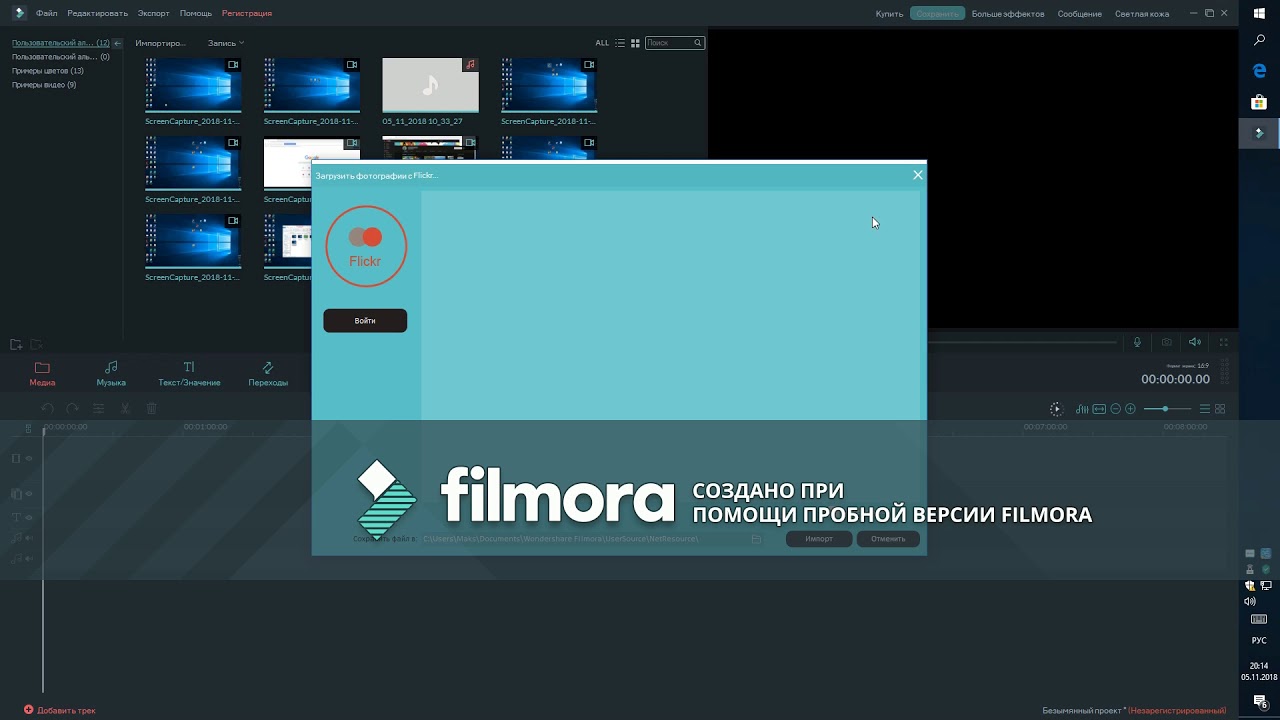
Task: Open Windows notification center icon
Action: (1259, 702)
